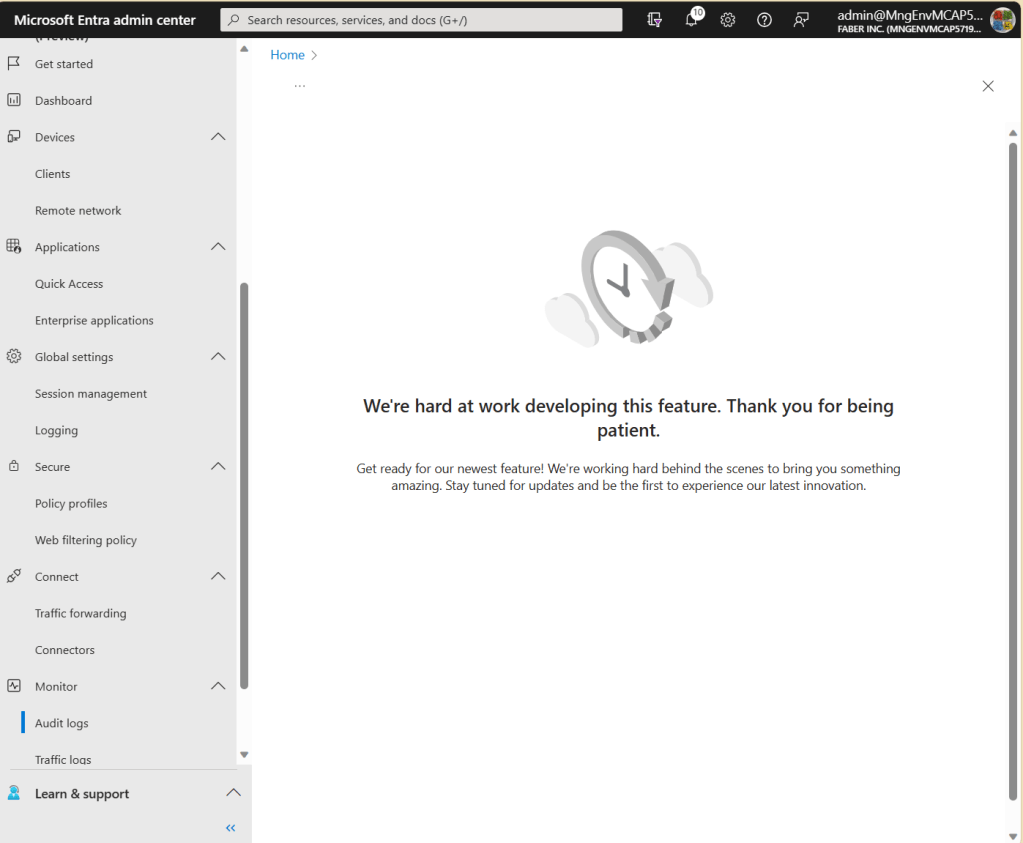The width and height of the screenshot is (1023, 843).
Task: Click the Dashboard chart icon
Action: (x=14, y=100)
